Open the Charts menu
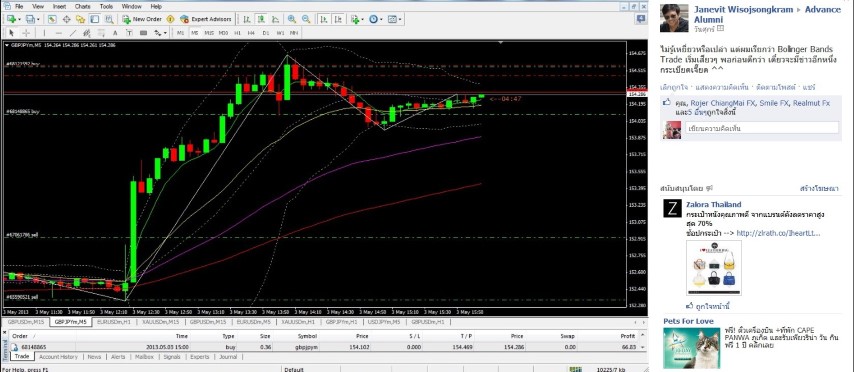Viewport: 854px width, 372px height. (x=83, y=7)
